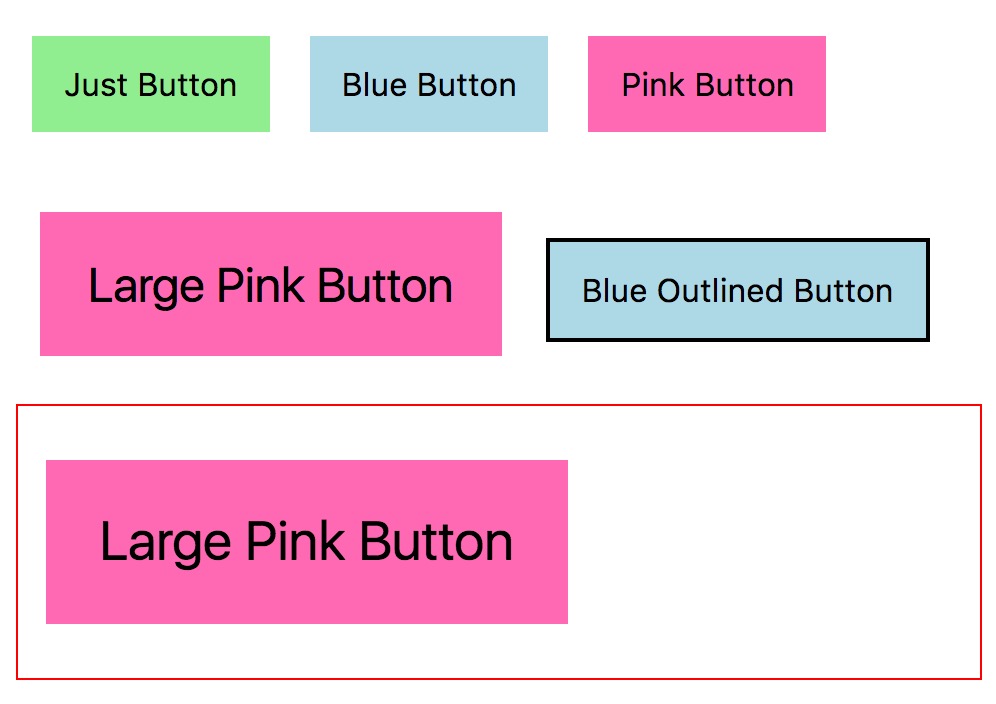Click the small pink button in the top row

click(707, 84)
